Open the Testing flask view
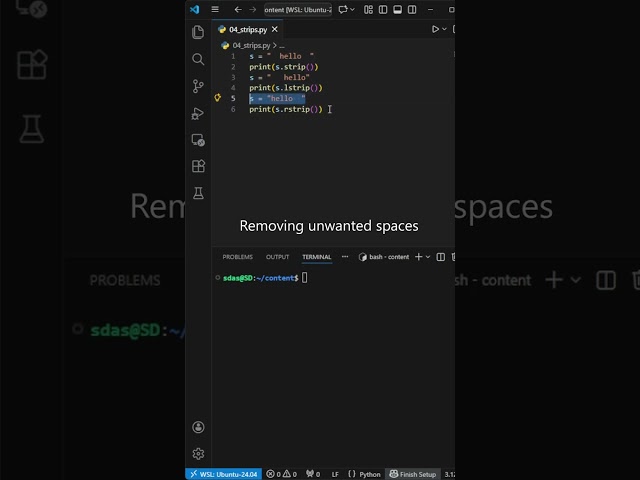This screenshot has width=640, height=480. pyautogui.click(x=198, y=193)
